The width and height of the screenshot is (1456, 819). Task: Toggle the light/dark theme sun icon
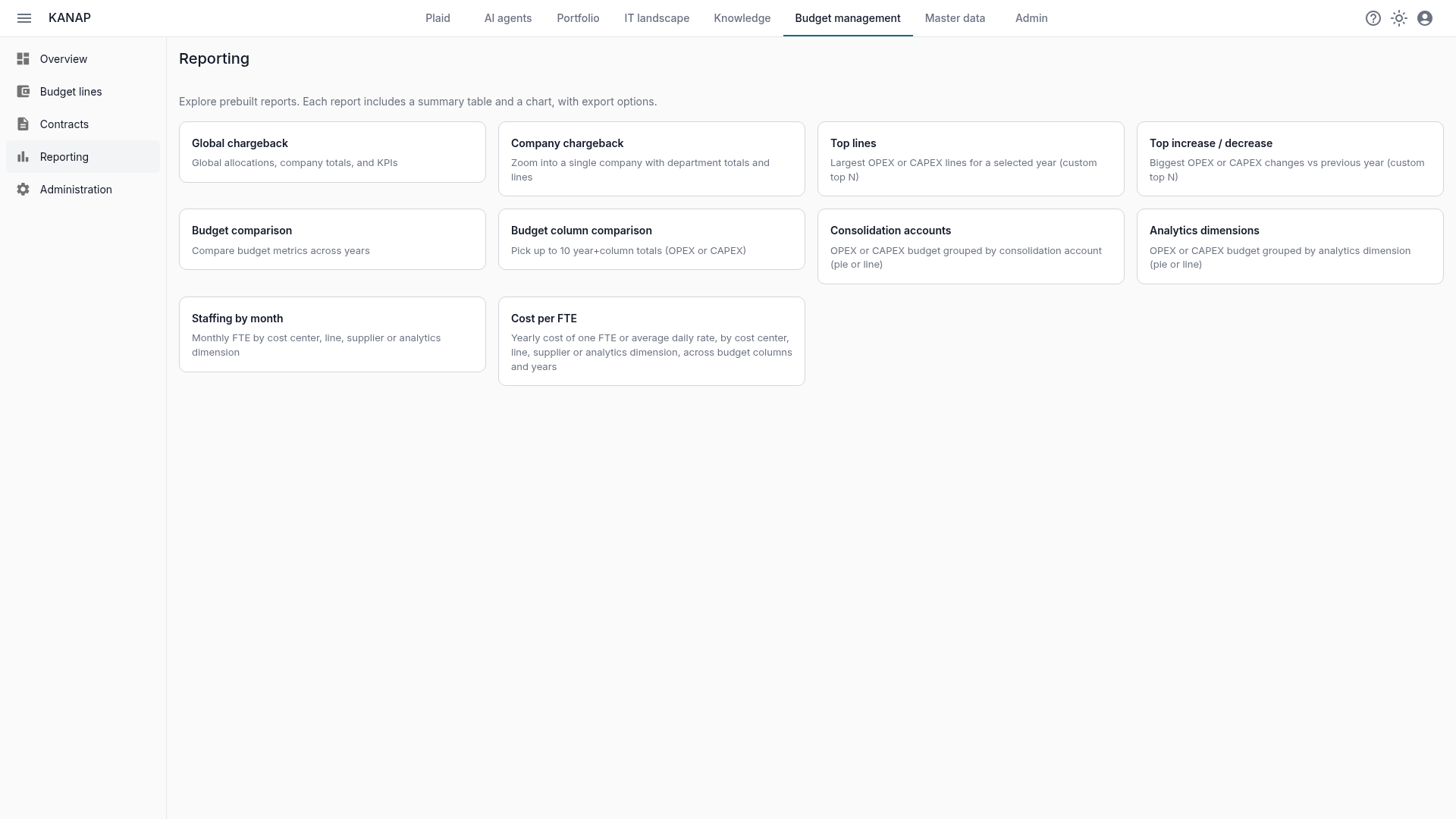[1399, 18]
